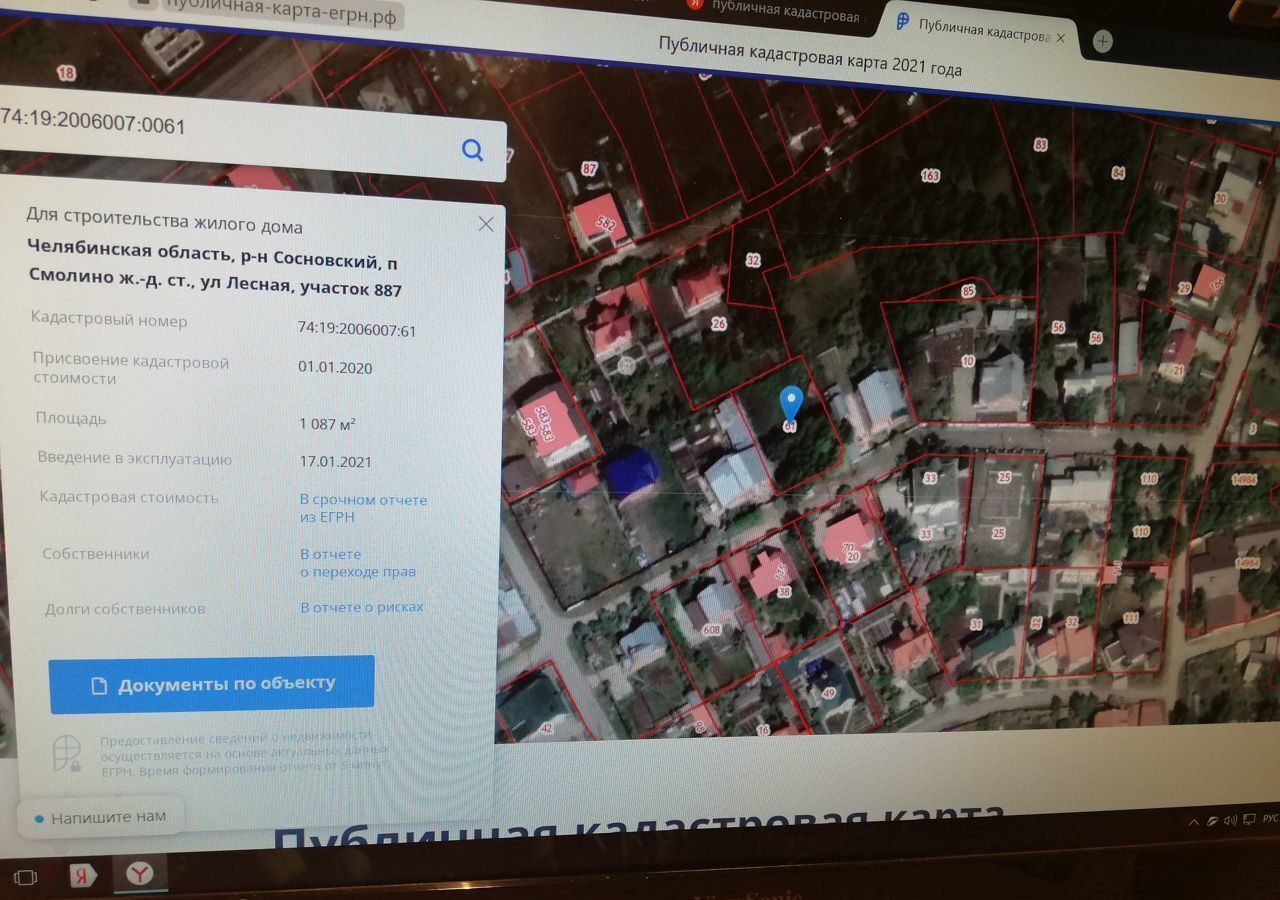Switch input language via 'РУС' indicator

point(1271,819)
